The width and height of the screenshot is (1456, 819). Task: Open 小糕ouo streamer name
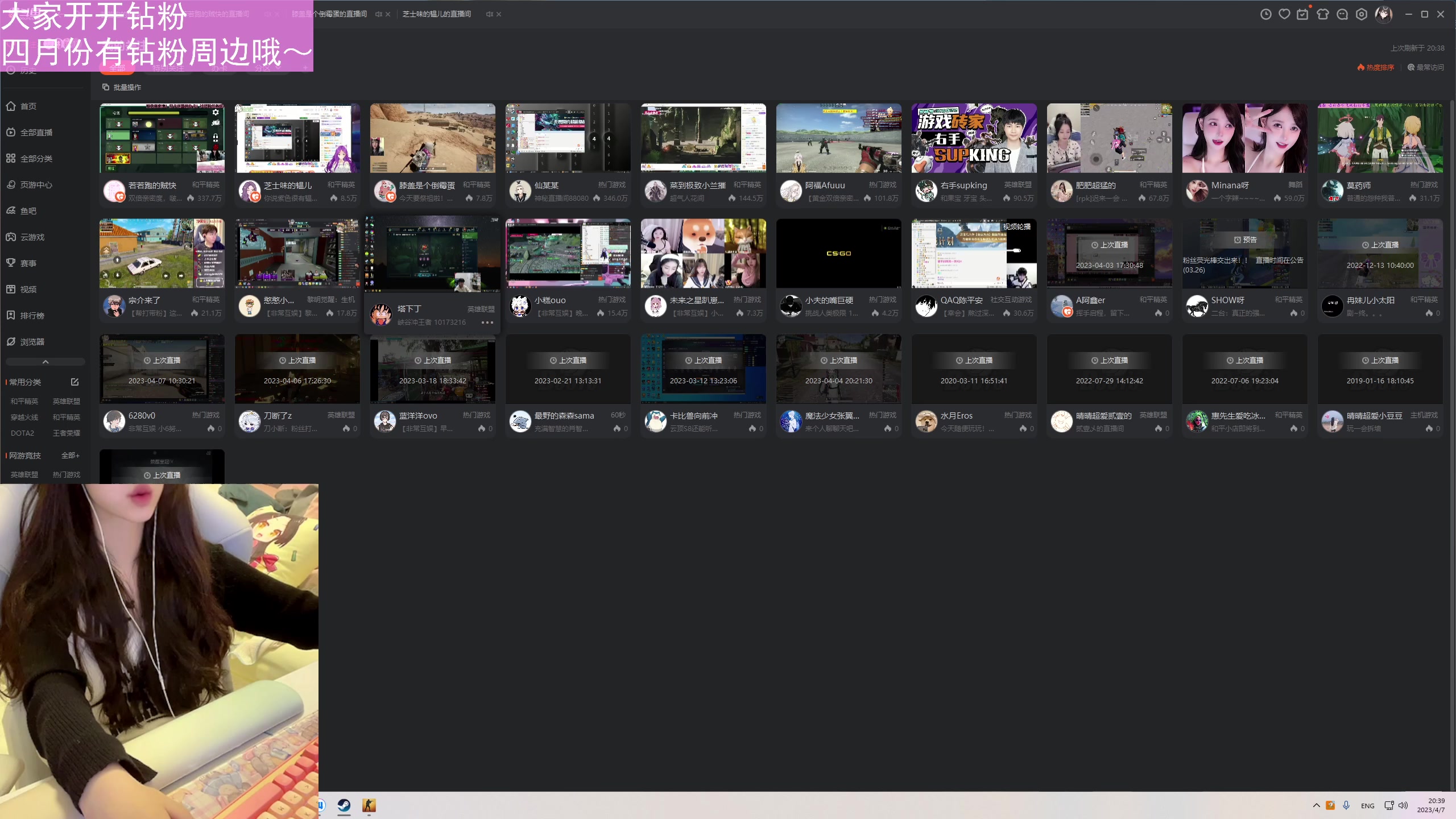(x=550, y=300)
